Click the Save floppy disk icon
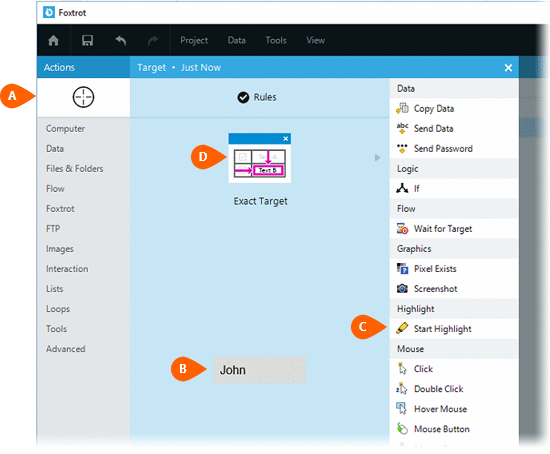Image resolution: width=550 pixels, height=454 pixels. [87, 41]
